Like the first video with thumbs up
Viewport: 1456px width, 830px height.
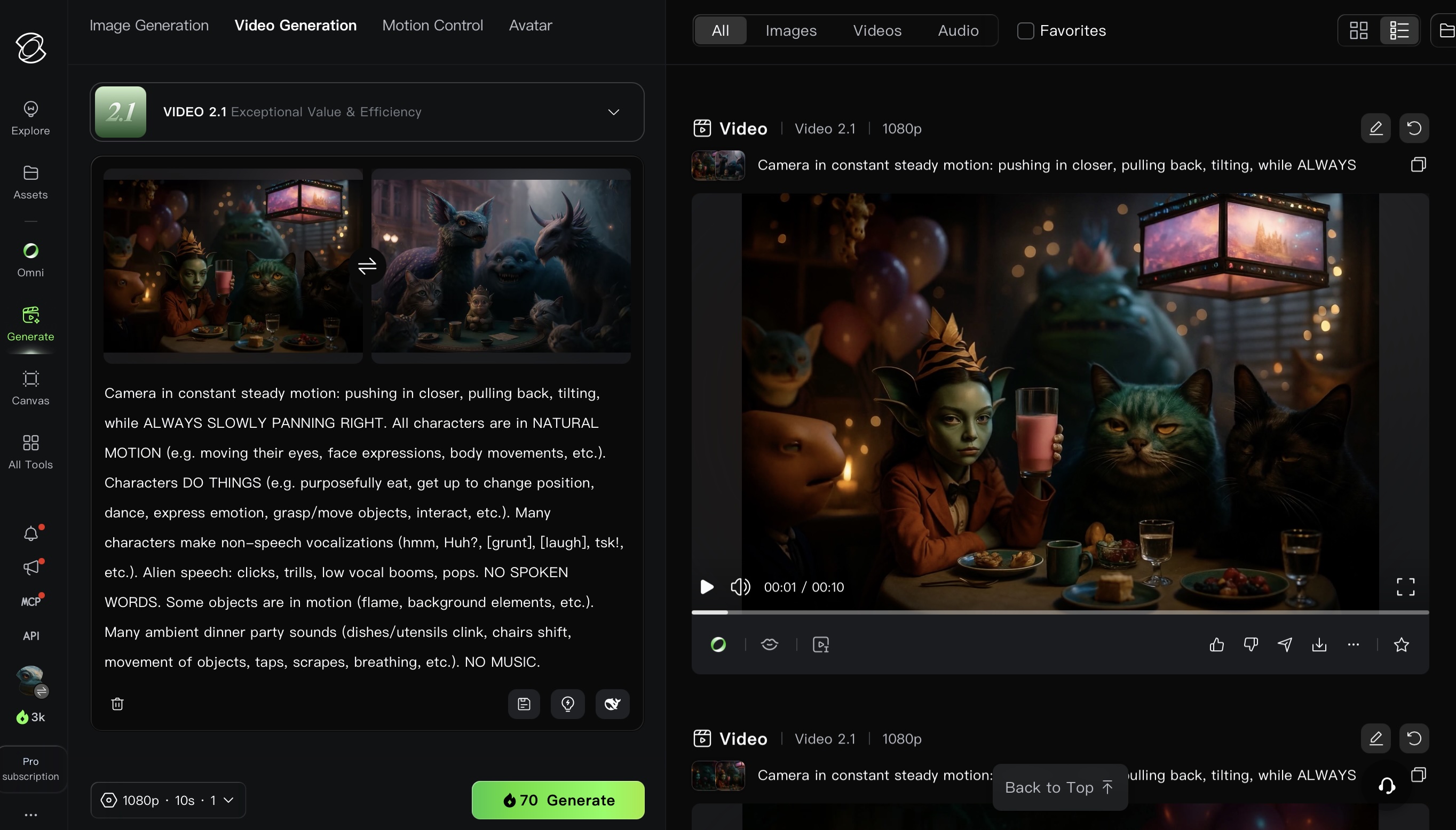tap(1216, 645)
